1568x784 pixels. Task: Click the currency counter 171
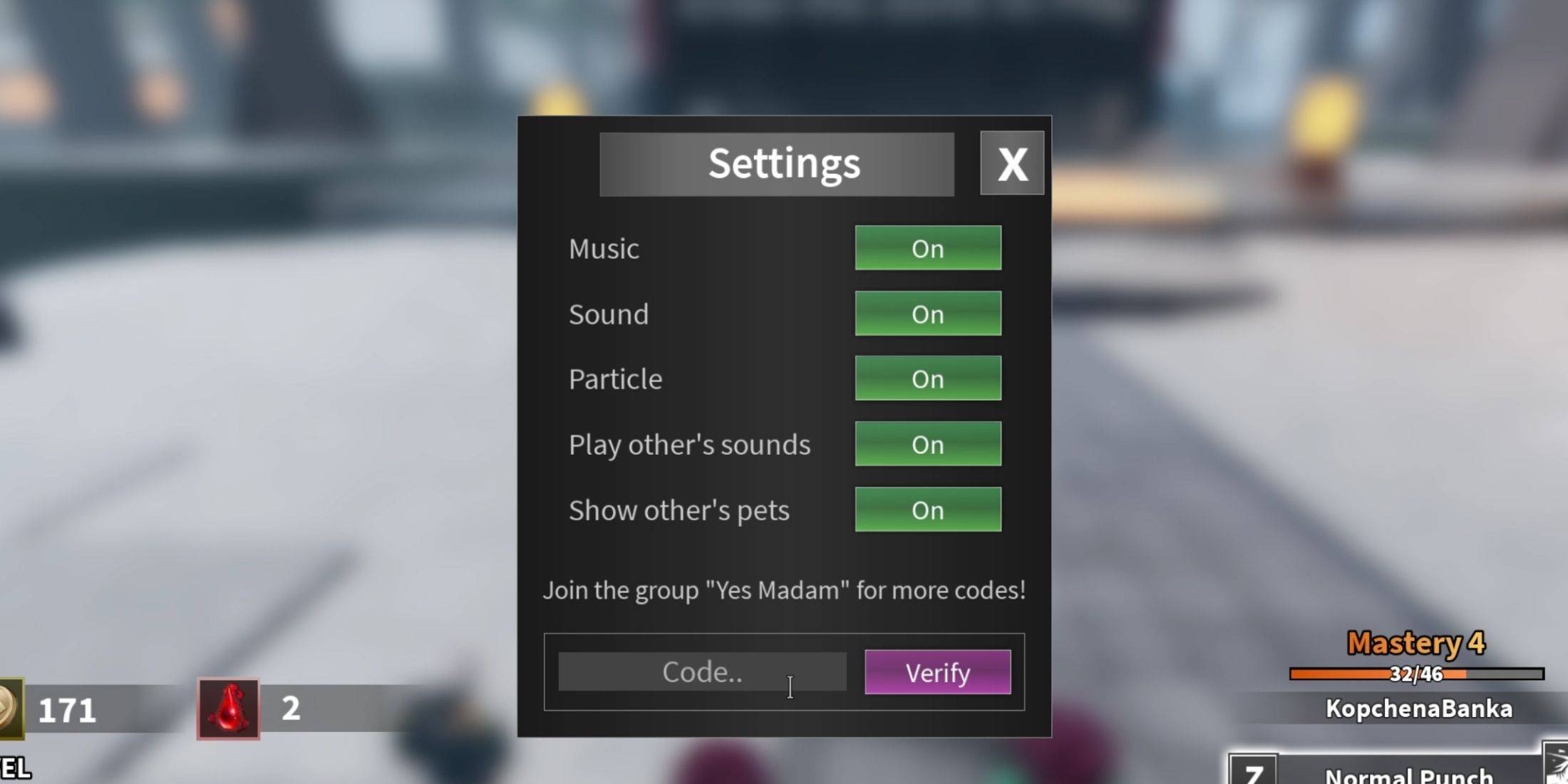coord(67,711)
